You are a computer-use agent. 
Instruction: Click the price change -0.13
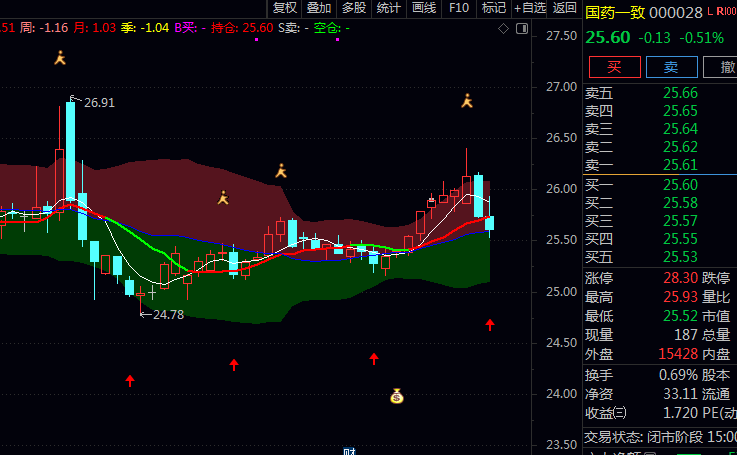point(654,38)
